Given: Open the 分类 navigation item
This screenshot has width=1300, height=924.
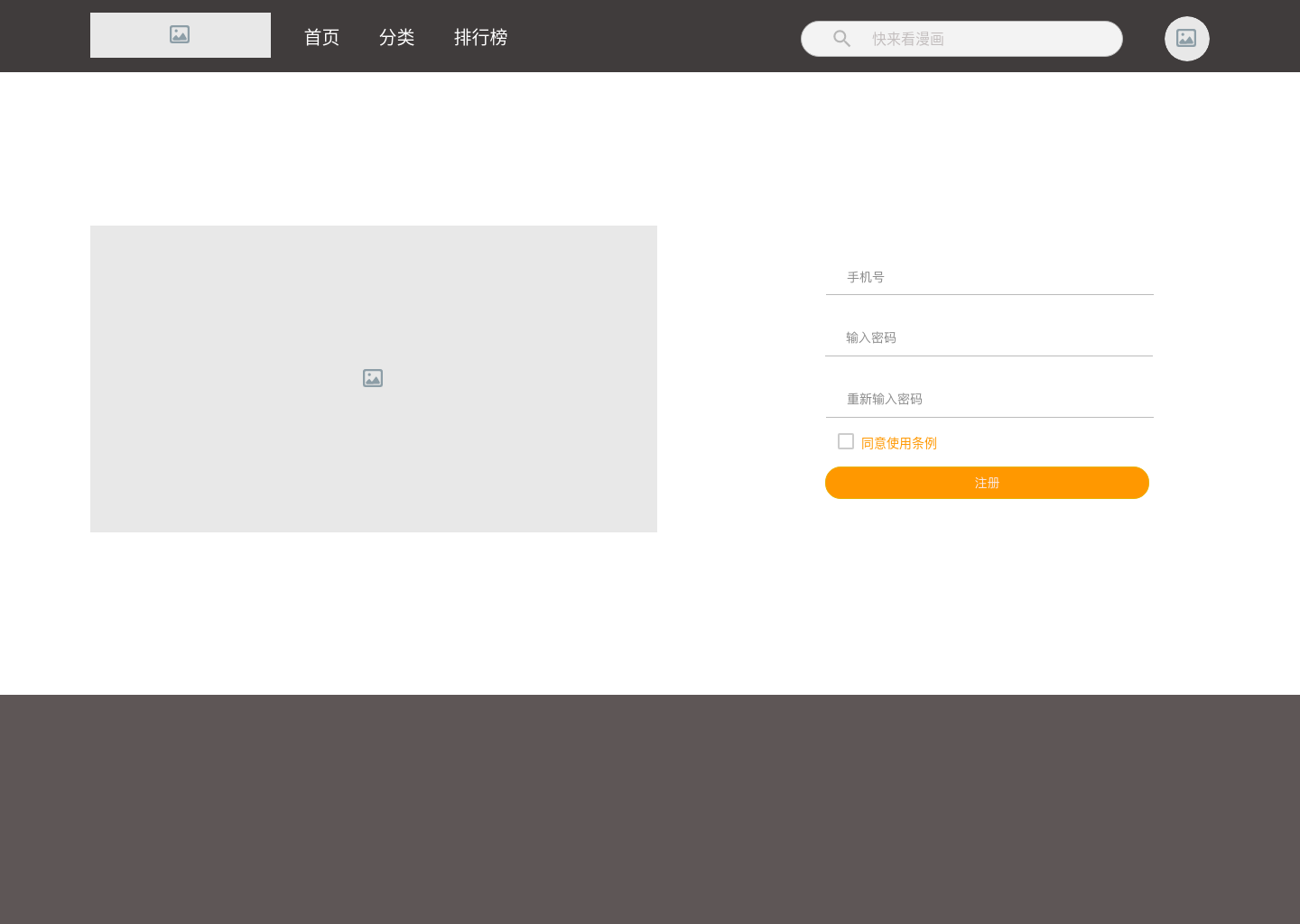Looking at the screenshot, I should pos(396,37).
